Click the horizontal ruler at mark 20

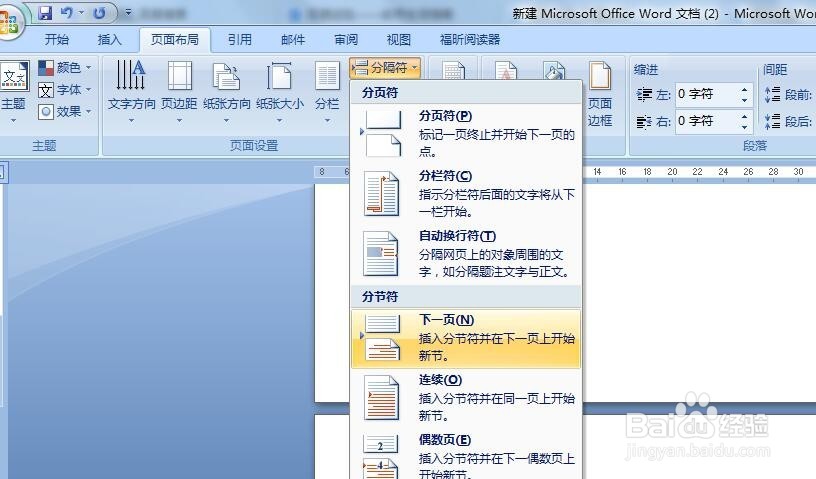point(672,172)
